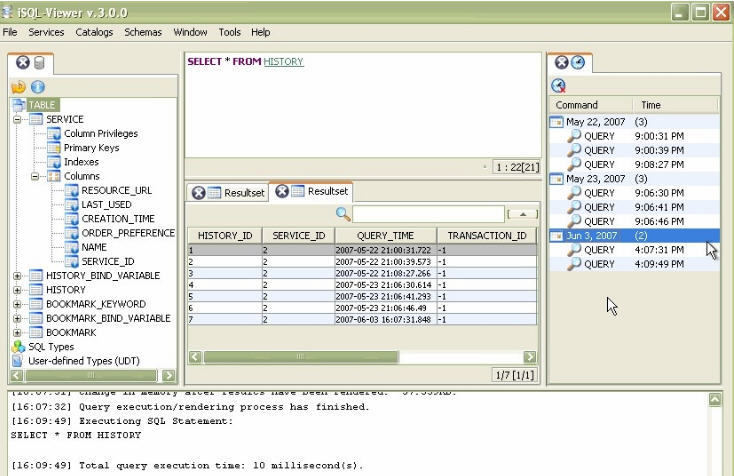
Task: Select cell 2007-05-23 21:06:30.614
Action: (385, 285)
